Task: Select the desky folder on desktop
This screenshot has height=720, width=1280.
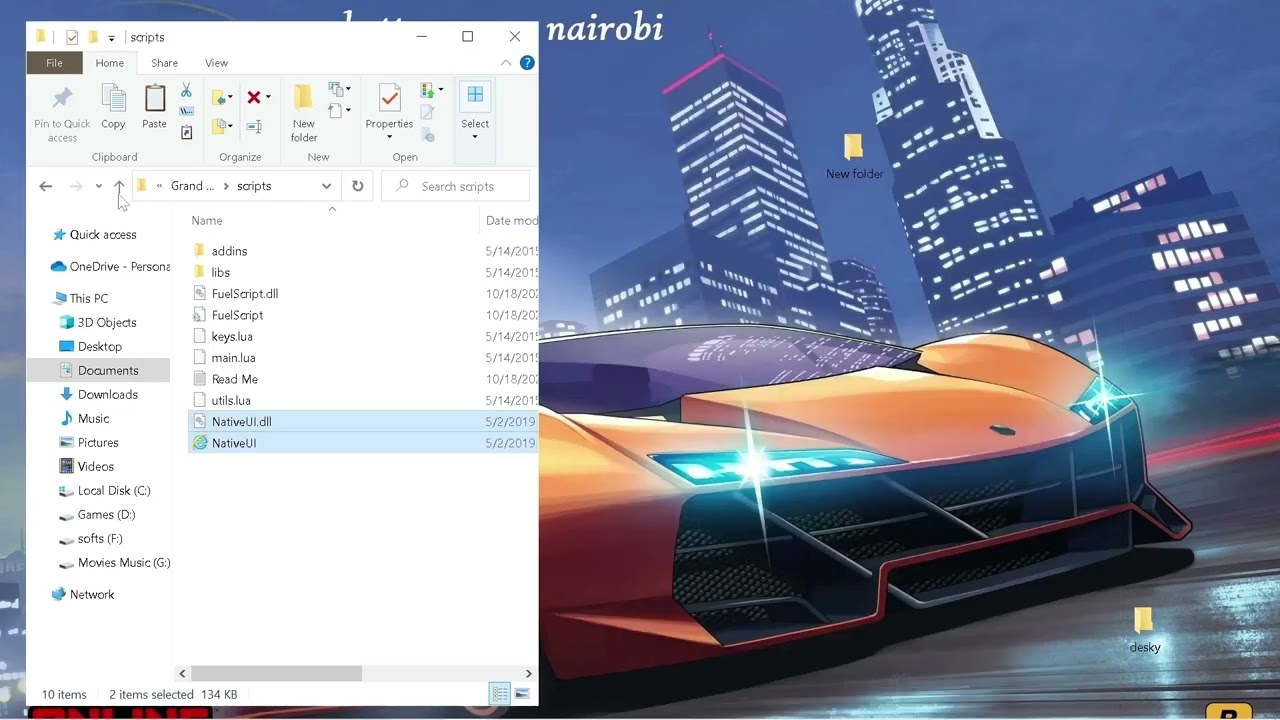Action: click(1145, 631)
